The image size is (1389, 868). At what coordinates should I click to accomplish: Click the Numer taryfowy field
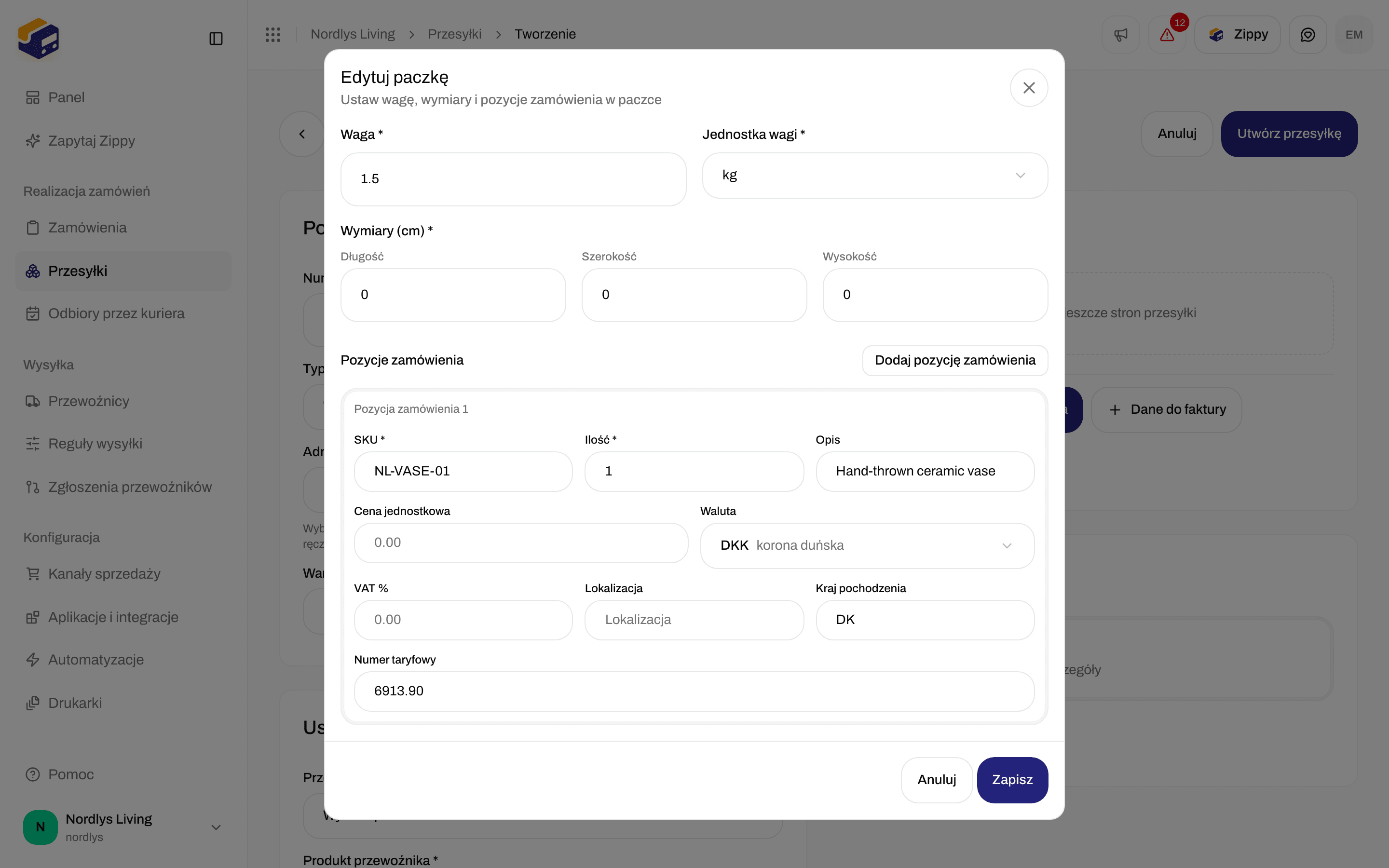click(x=694, y=691)
